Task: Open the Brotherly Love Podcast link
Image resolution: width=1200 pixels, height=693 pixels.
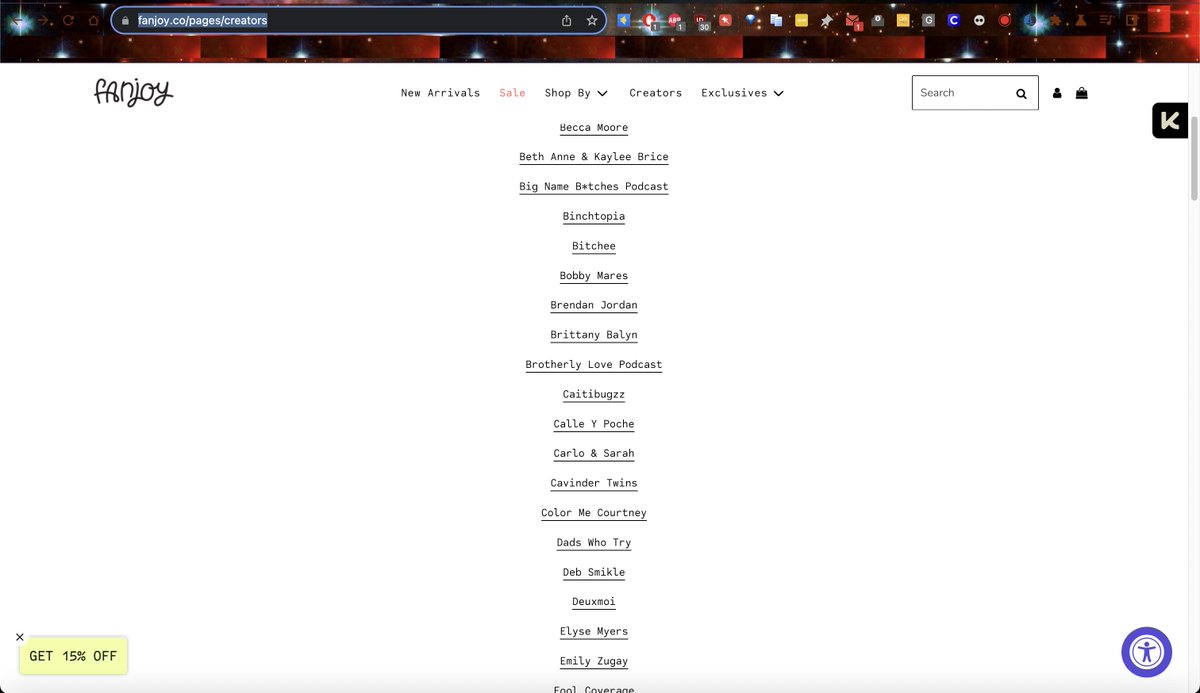Action: coord(594,365)
